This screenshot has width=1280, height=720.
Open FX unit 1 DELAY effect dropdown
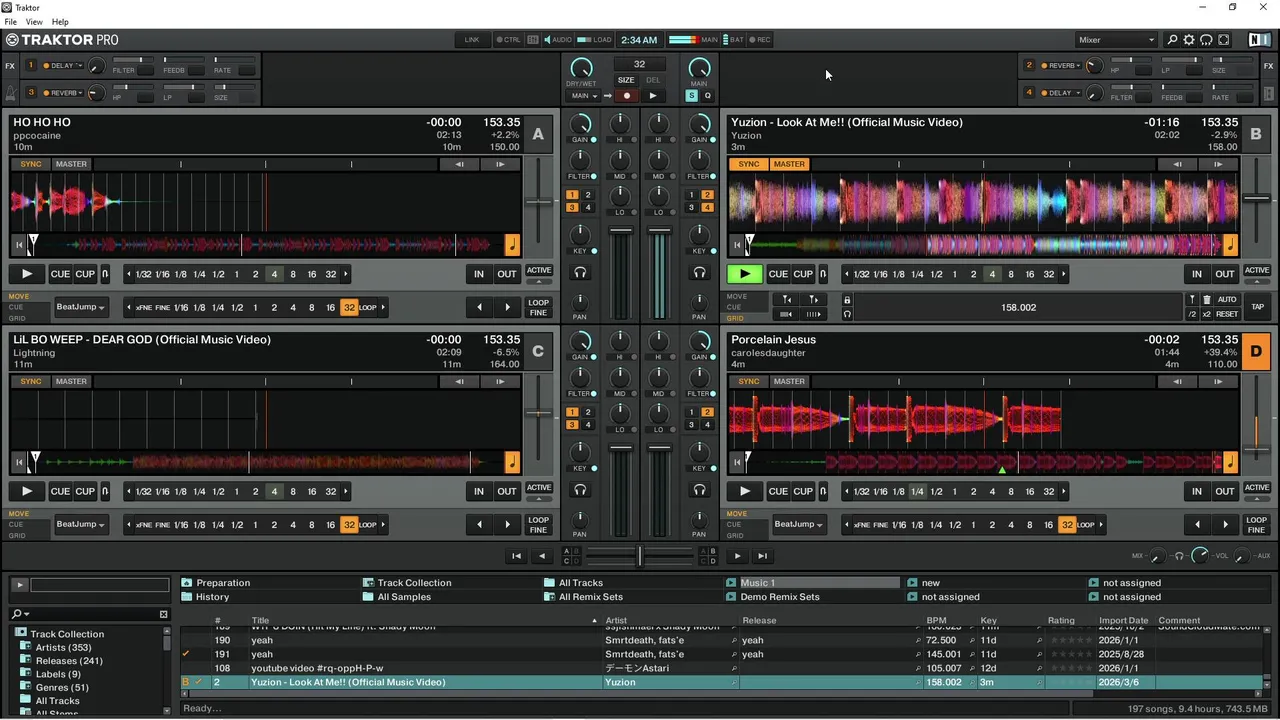(61, 66)
